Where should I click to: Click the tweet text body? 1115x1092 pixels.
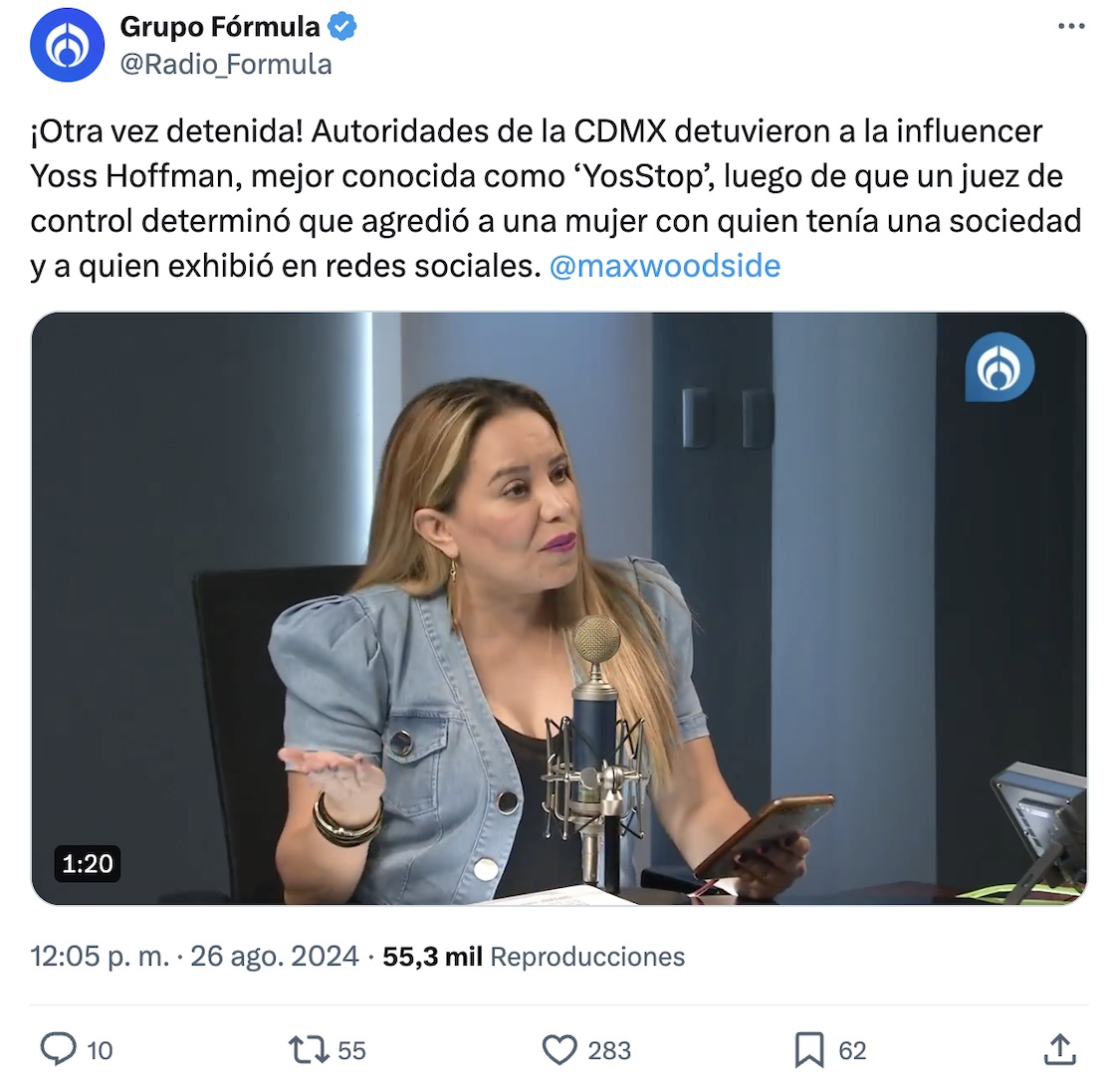(557, 198)
